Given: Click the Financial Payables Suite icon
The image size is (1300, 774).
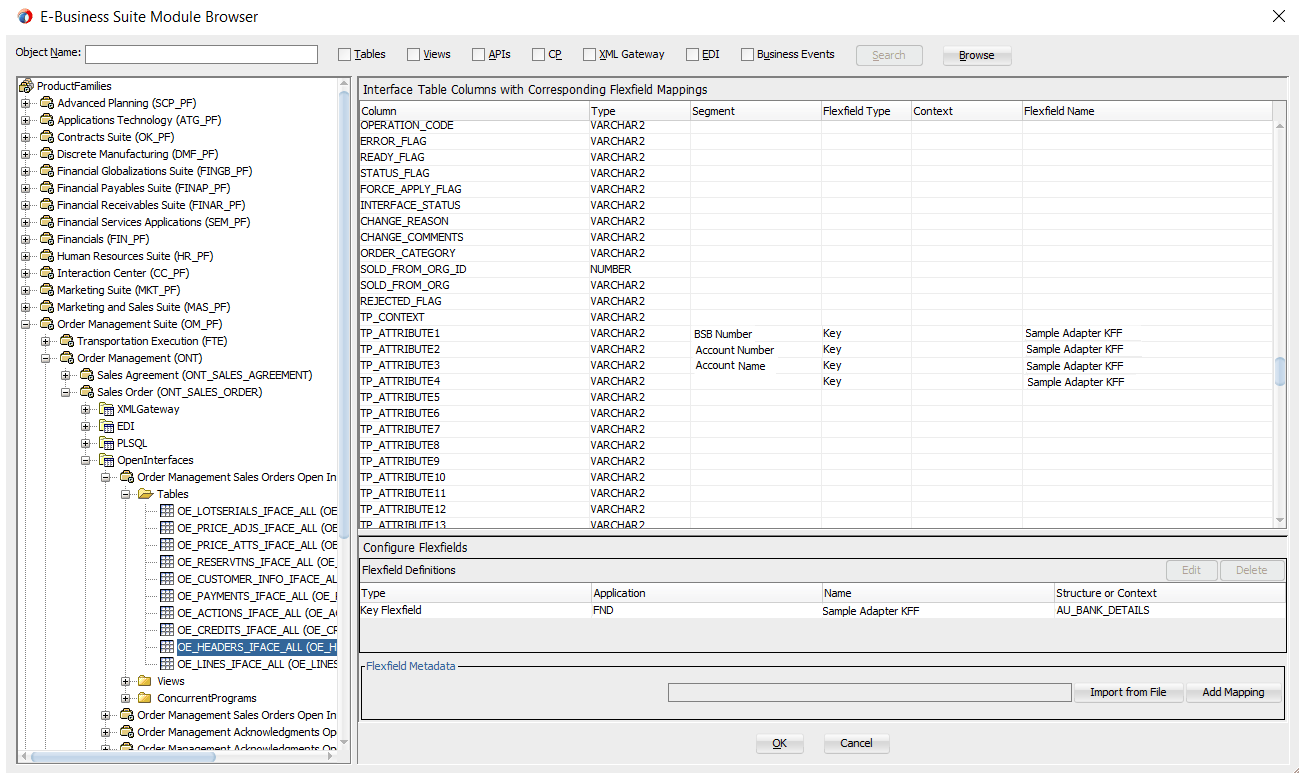Looking at the screenshot, I should click(x=46, y=188).
